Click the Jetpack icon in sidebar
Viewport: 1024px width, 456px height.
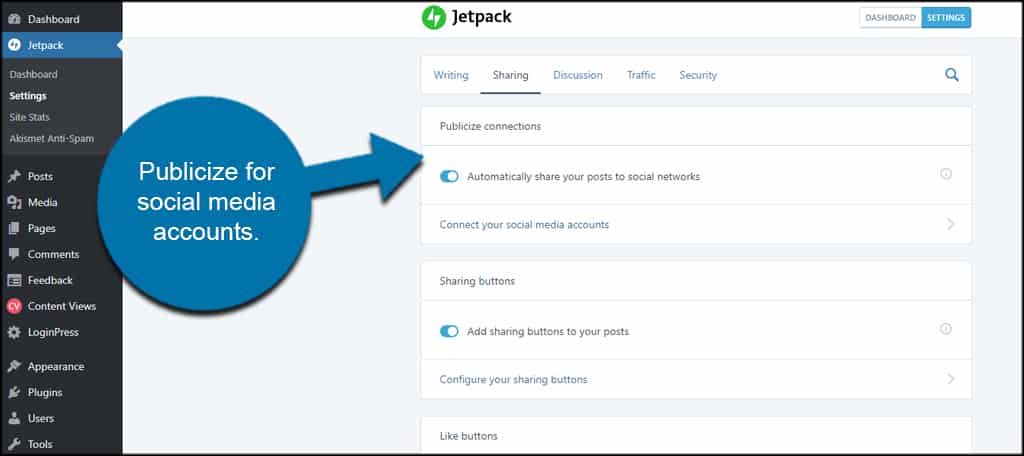14,46
